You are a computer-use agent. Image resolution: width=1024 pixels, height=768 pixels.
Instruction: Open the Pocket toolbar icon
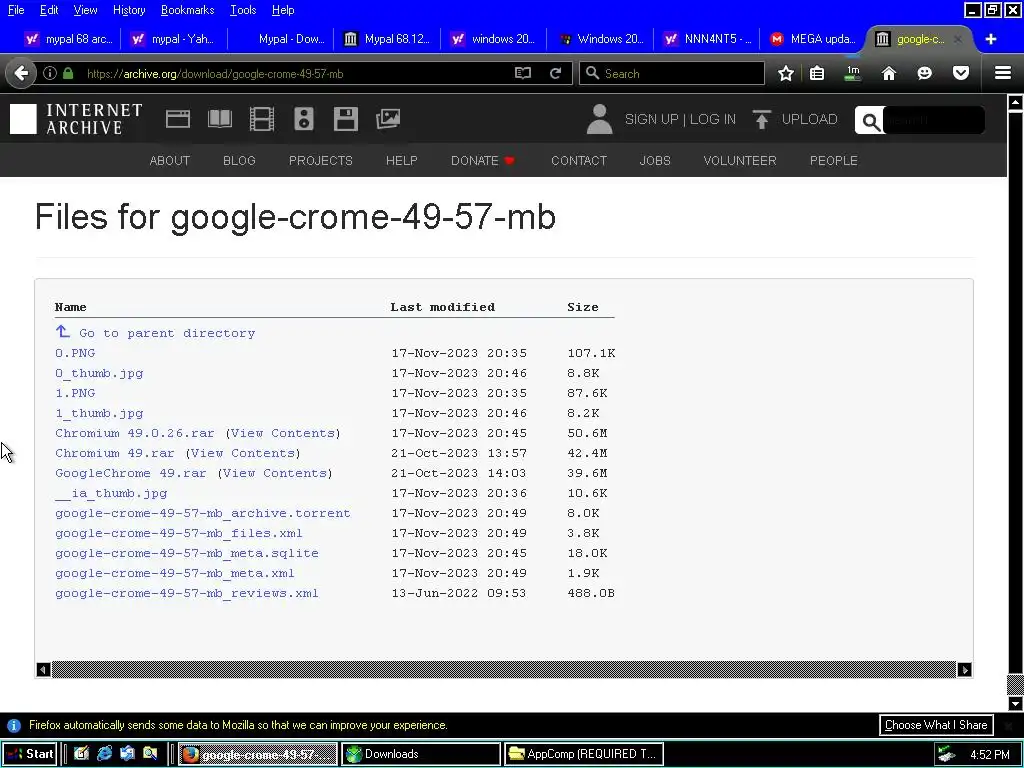tap(961, 73)
